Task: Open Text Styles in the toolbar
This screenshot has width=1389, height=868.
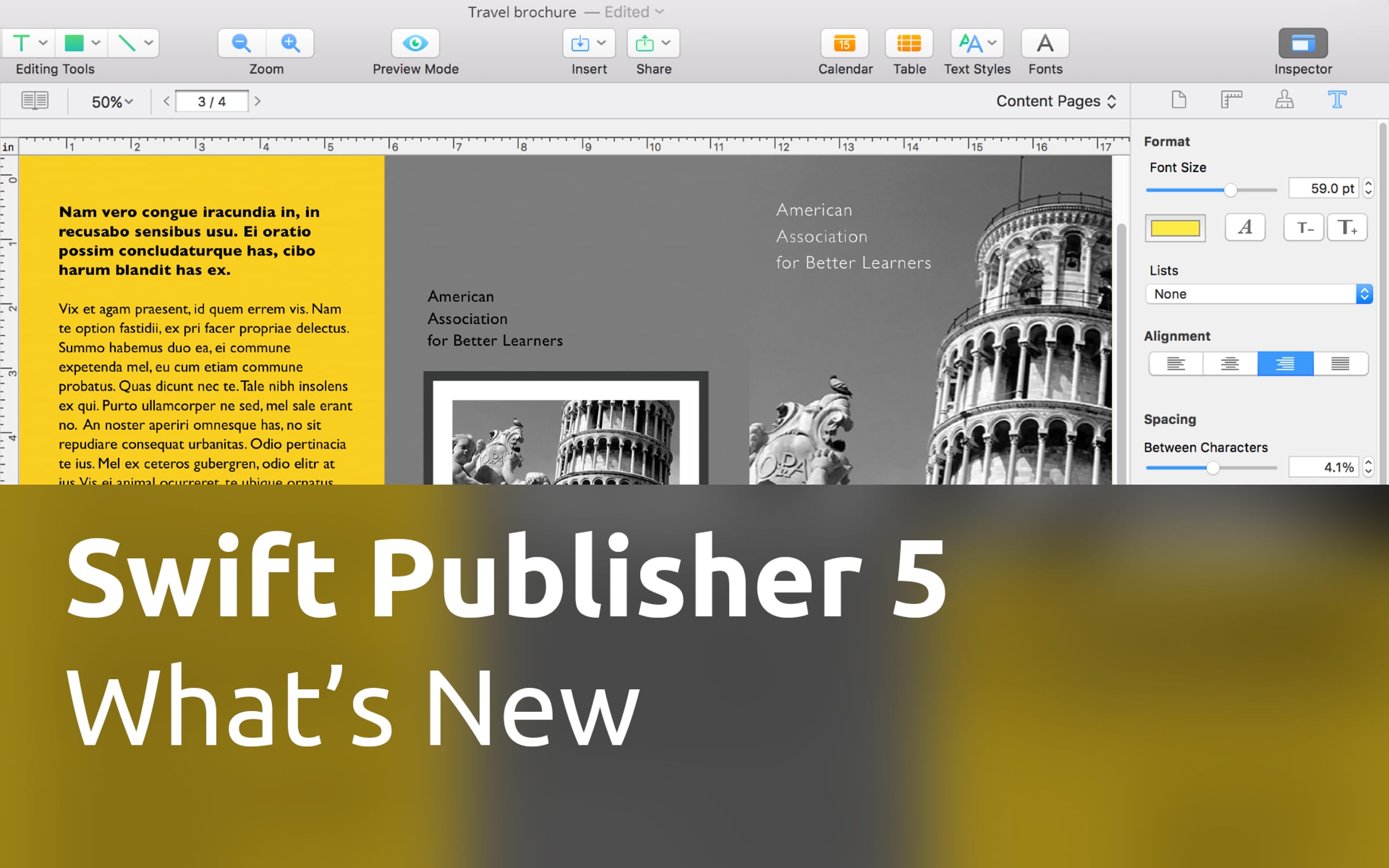Action: pos(977,43)
